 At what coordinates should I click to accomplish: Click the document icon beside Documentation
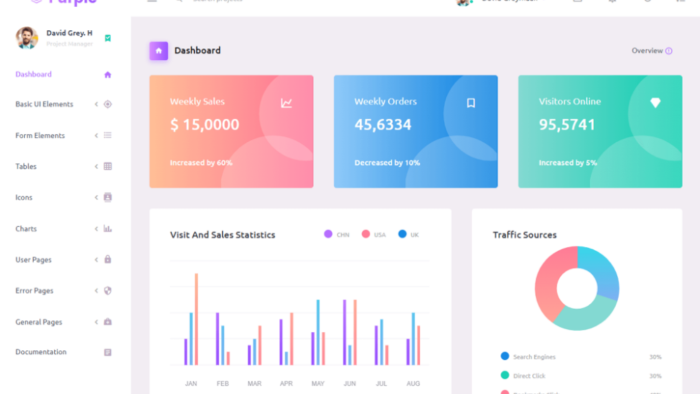click(x=108, y=352)
